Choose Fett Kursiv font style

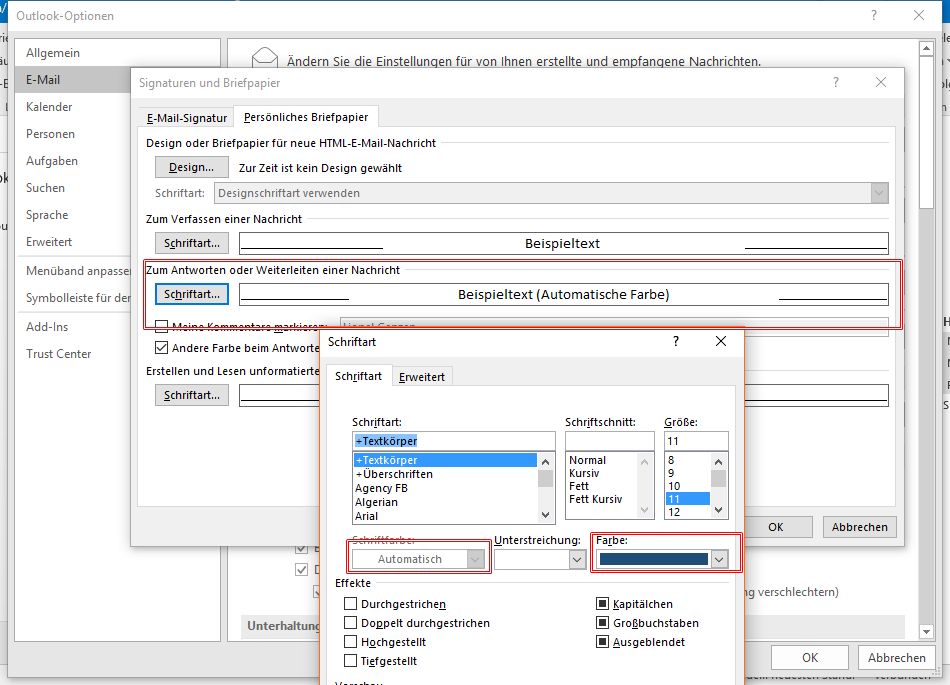tap(596, 499)
